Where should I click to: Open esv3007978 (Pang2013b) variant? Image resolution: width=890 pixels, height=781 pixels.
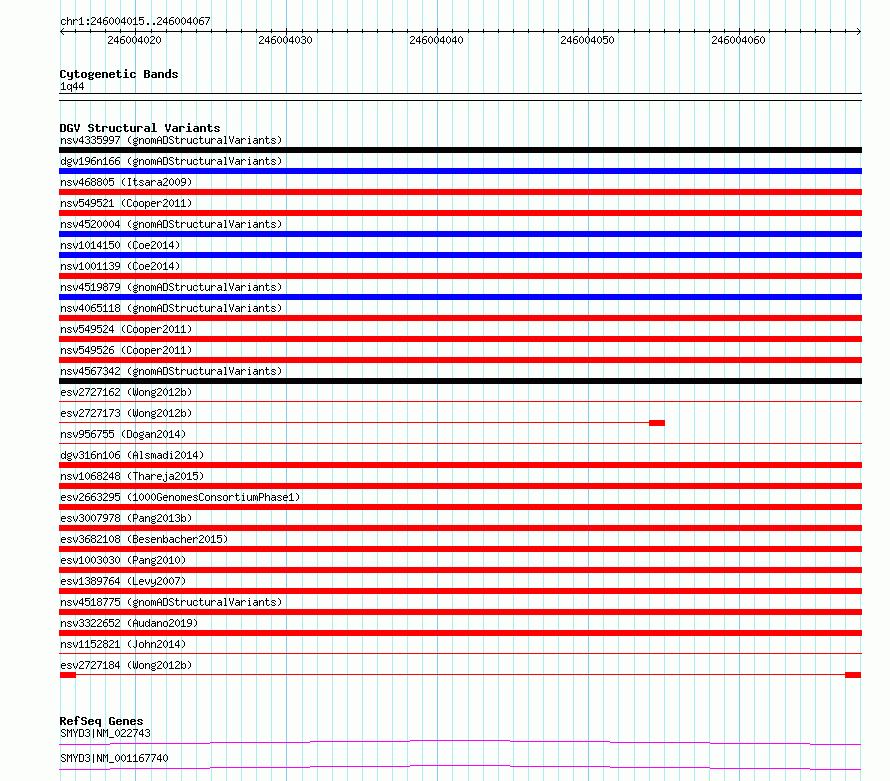click(126, 518)
